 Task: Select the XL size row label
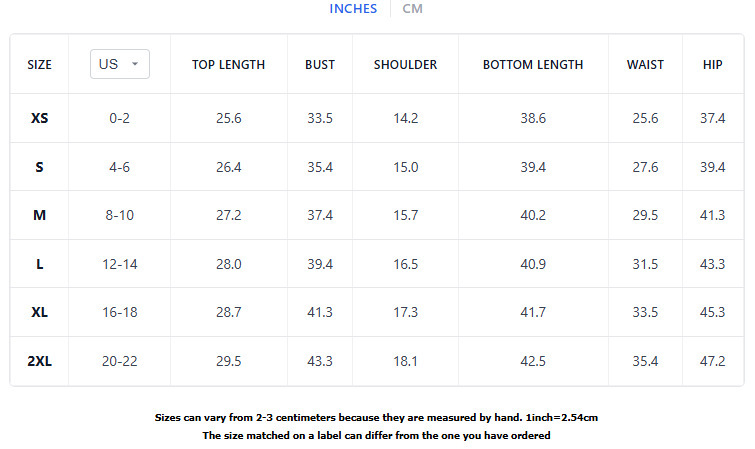point(40,312)
